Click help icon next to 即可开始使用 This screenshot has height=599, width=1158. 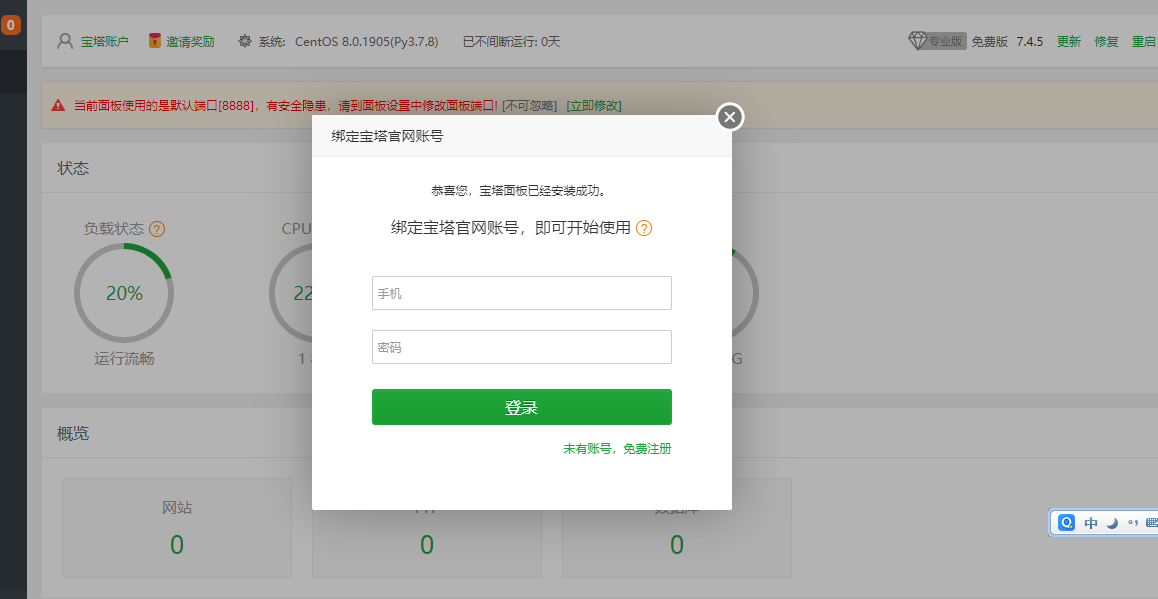coord(644,228)
